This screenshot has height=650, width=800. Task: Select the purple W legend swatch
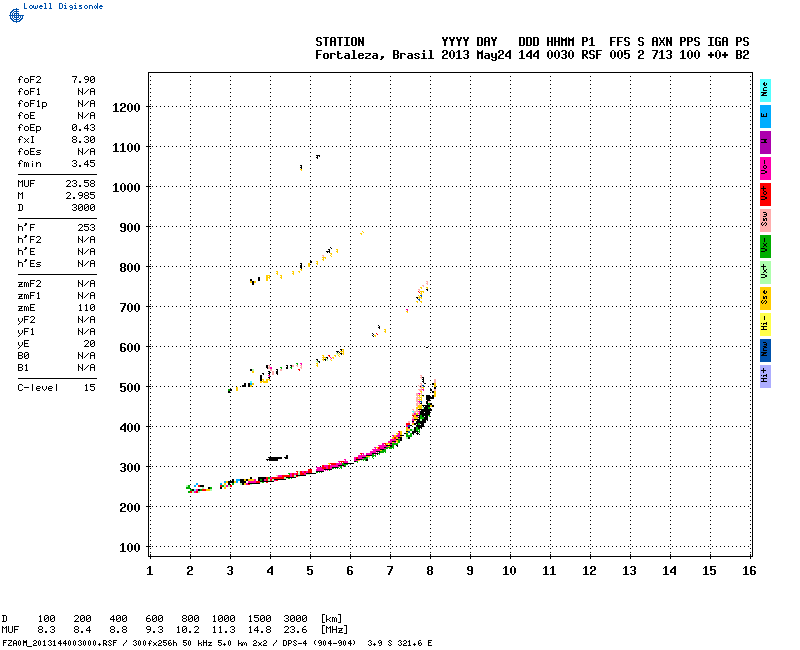(765, 142)
